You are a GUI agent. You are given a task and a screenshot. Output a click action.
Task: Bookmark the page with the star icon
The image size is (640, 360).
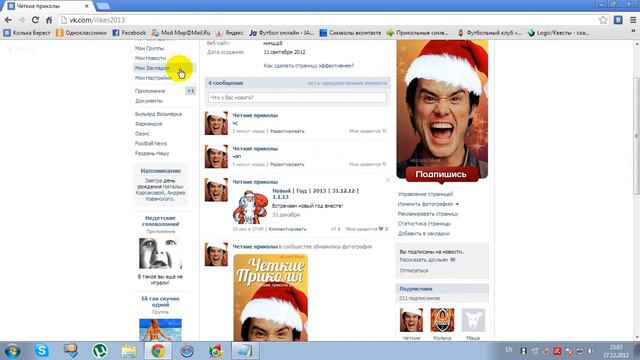603,20
